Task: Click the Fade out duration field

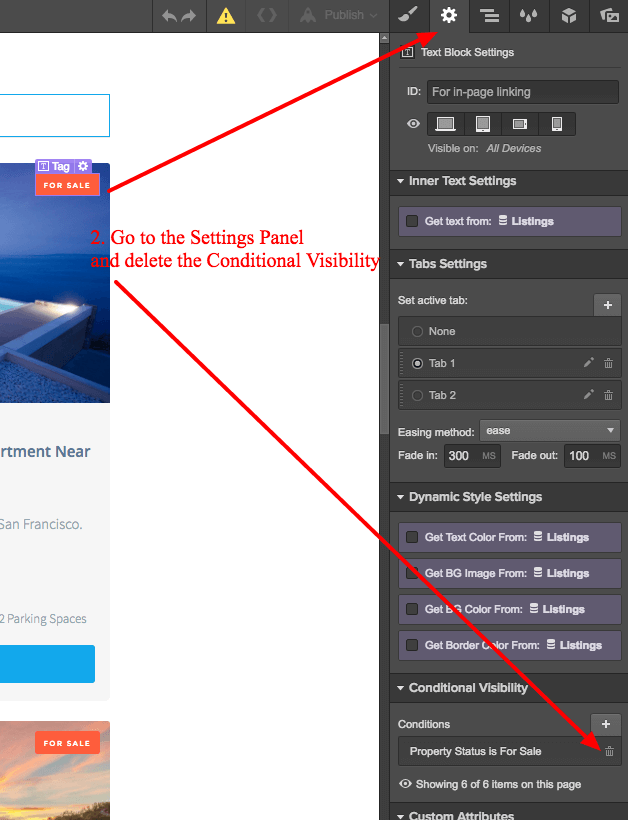Action: (592, 455)
